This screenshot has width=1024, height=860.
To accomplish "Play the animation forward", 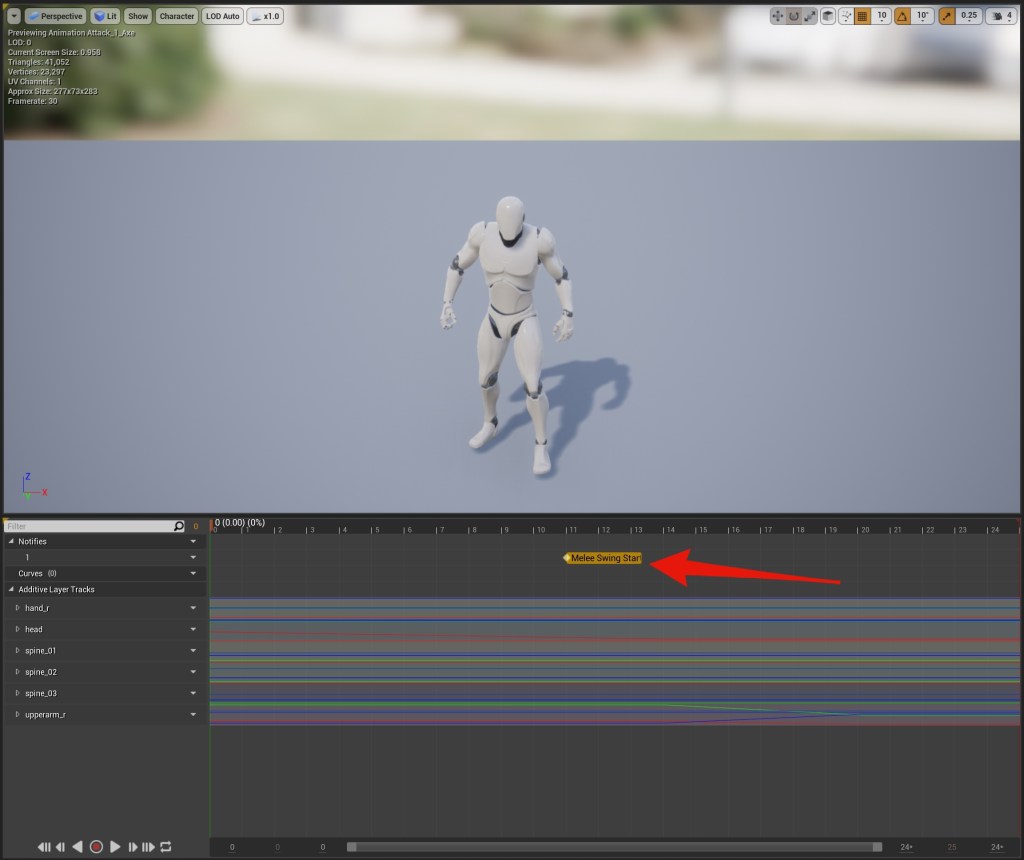I will [115, 847].
